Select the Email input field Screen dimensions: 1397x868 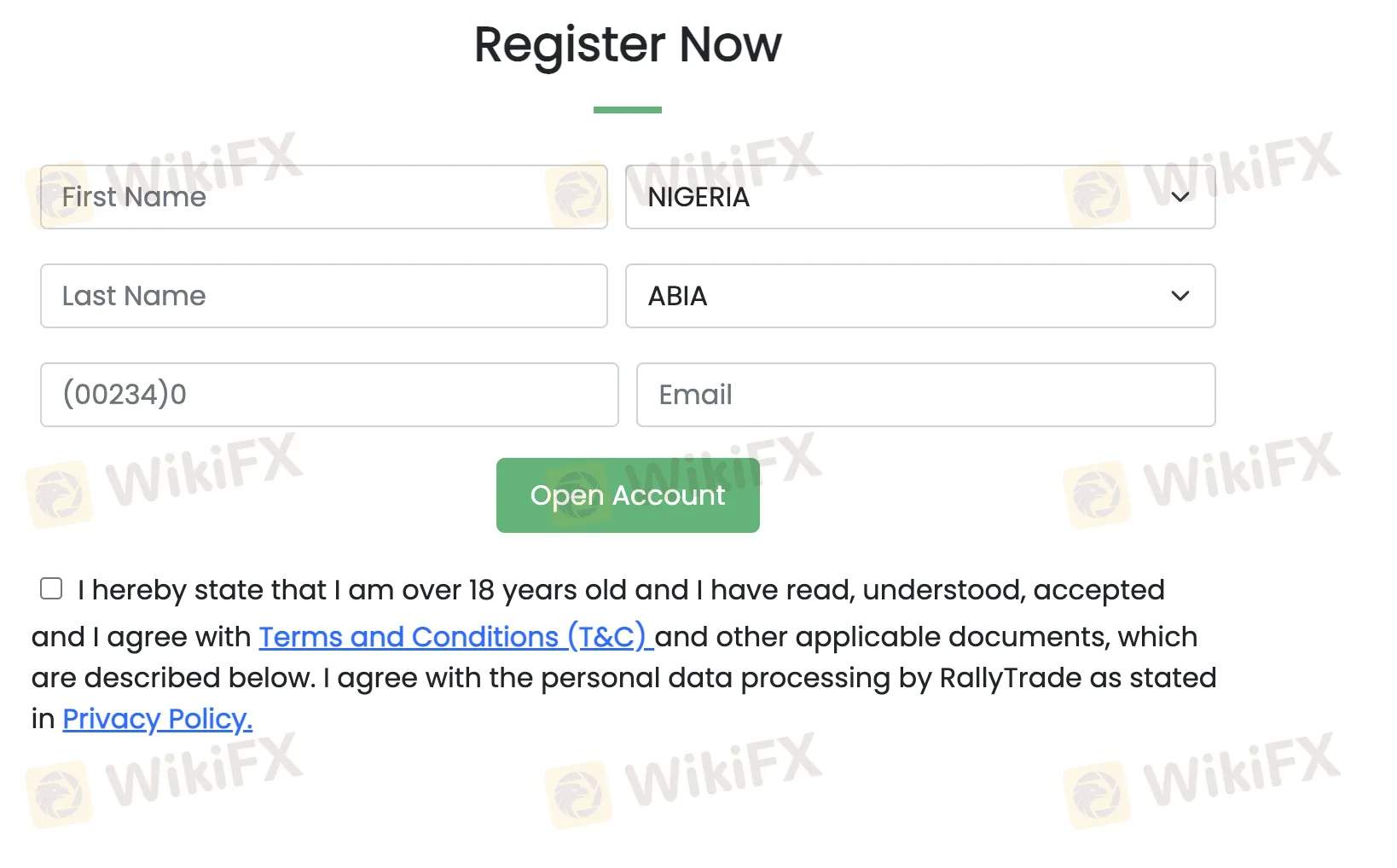point(925,395)
